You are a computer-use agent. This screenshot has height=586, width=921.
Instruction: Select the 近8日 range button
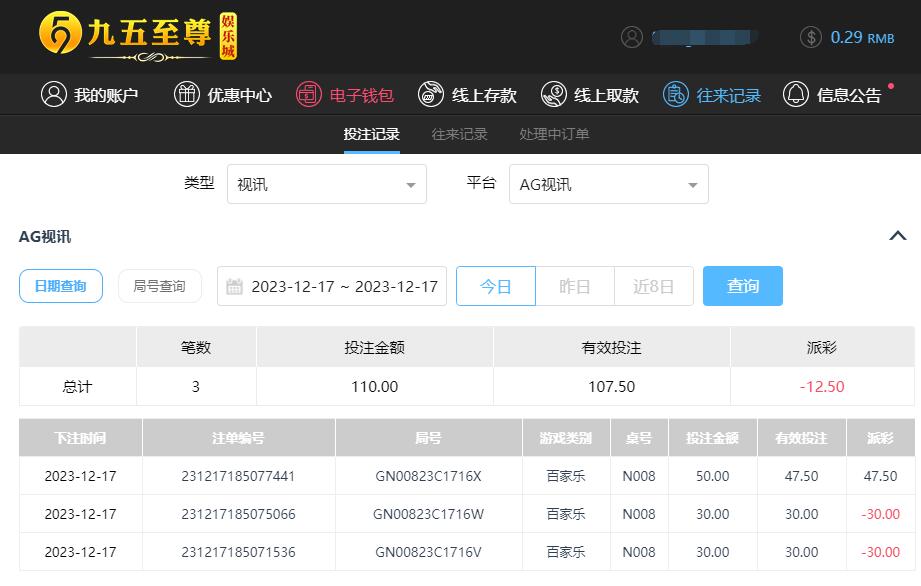(654, 286)
